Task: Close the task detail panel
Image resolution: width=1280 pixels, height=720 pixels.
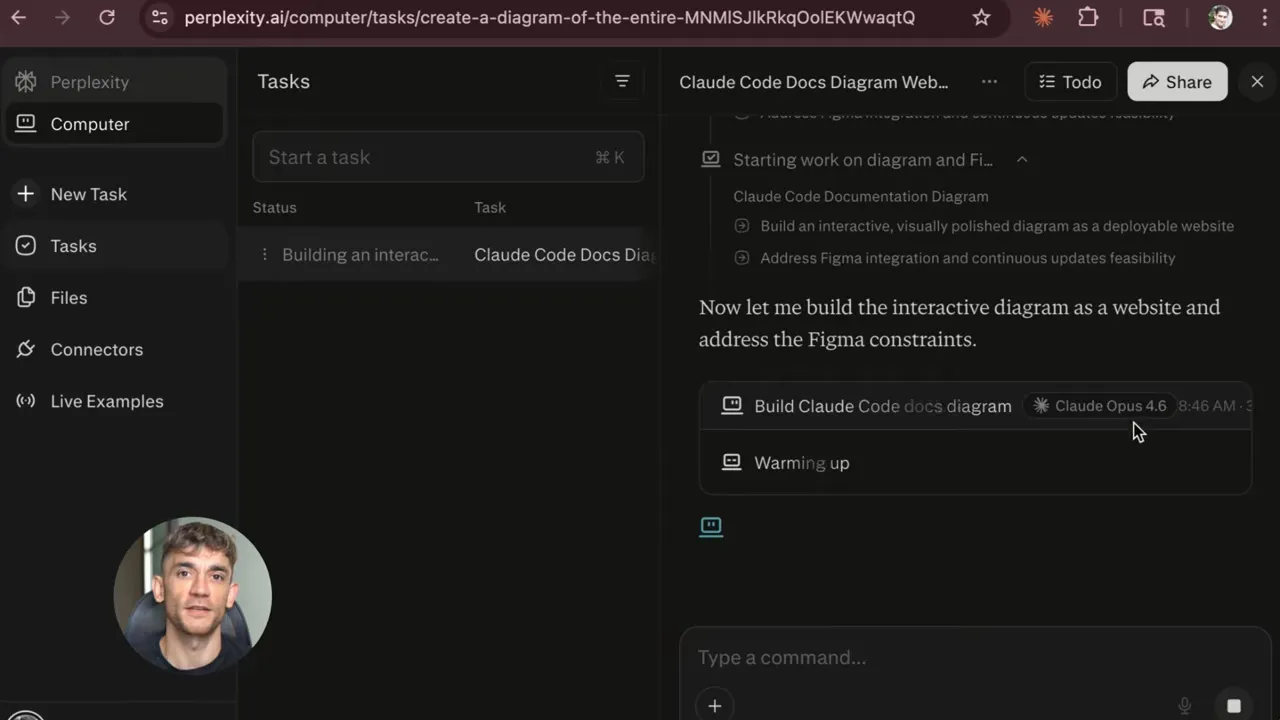Action: click(1257, 82)
